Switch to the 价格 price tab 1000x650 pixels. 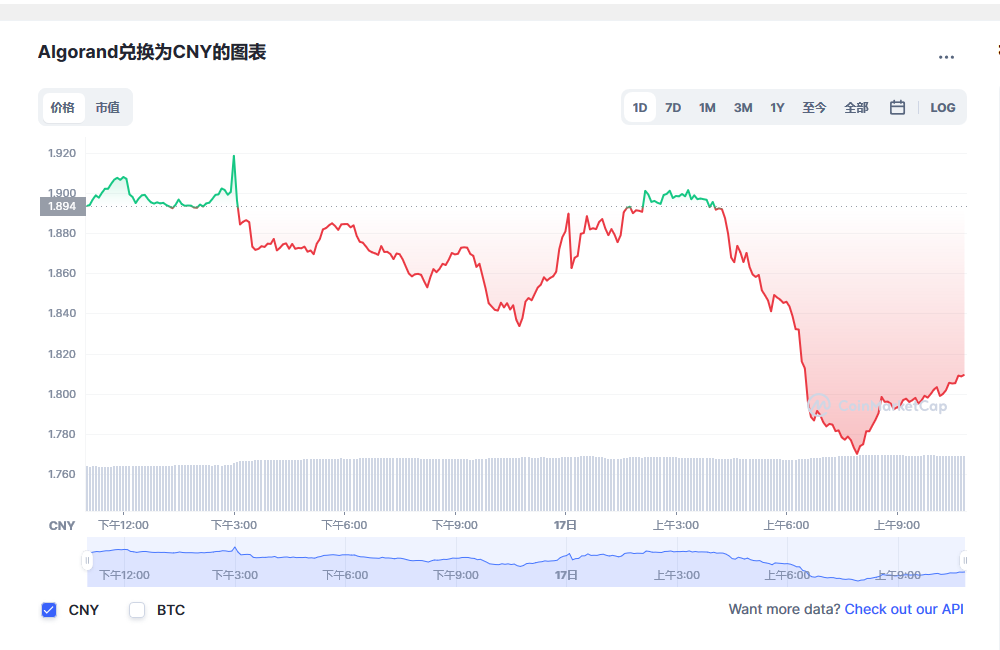click(x=63, y=107)
